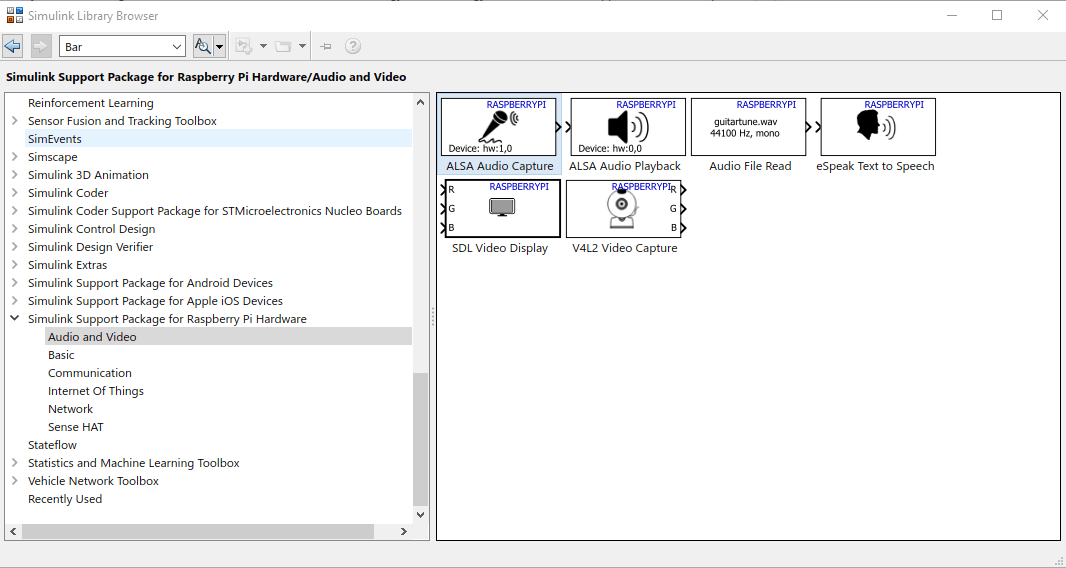The image size is (1066, 568).
Task: Select the ALSA Audio Playback block
Action: [628, 127]
